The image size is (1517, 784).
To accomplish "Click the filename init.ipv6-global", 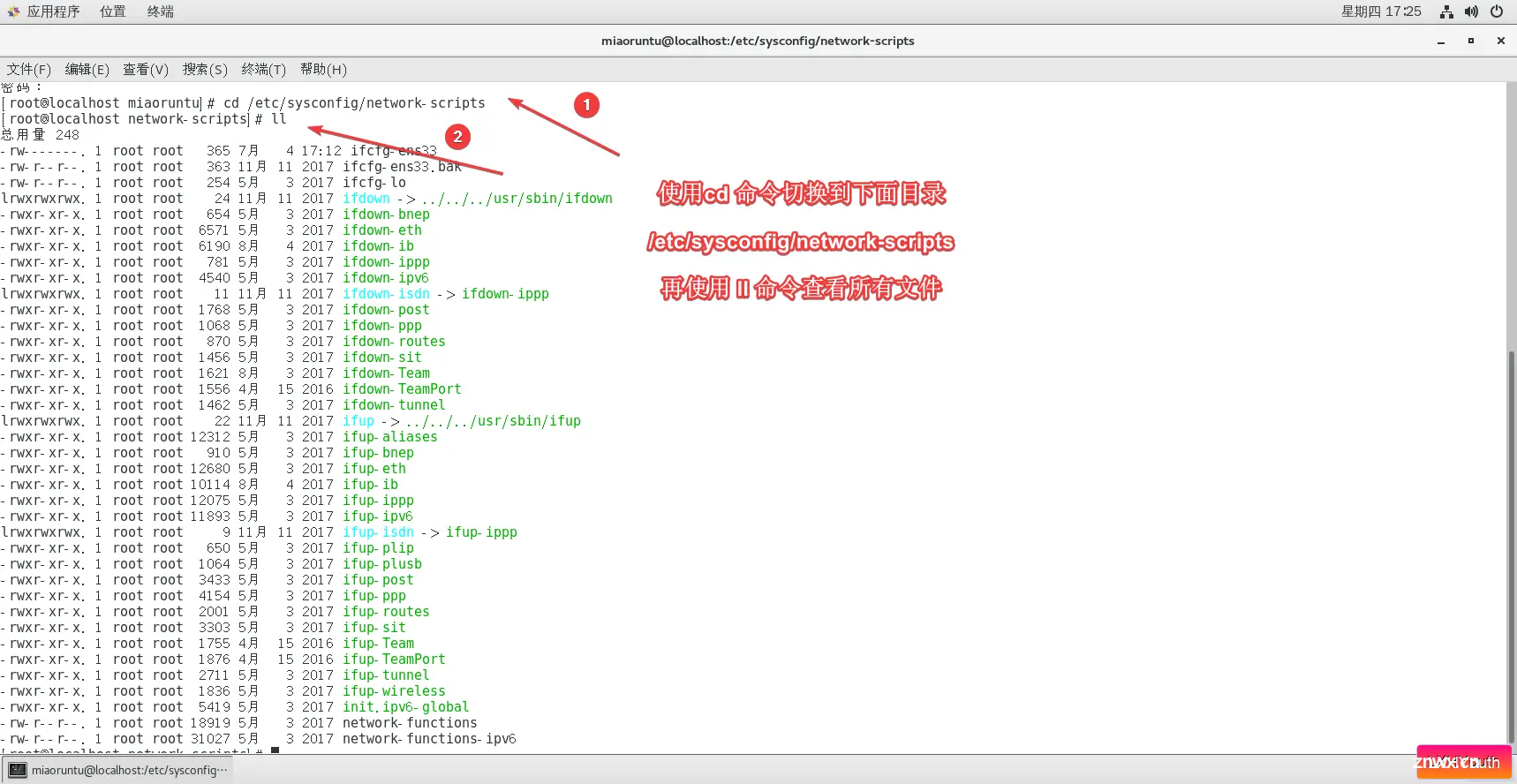I will tap(406, 707).
